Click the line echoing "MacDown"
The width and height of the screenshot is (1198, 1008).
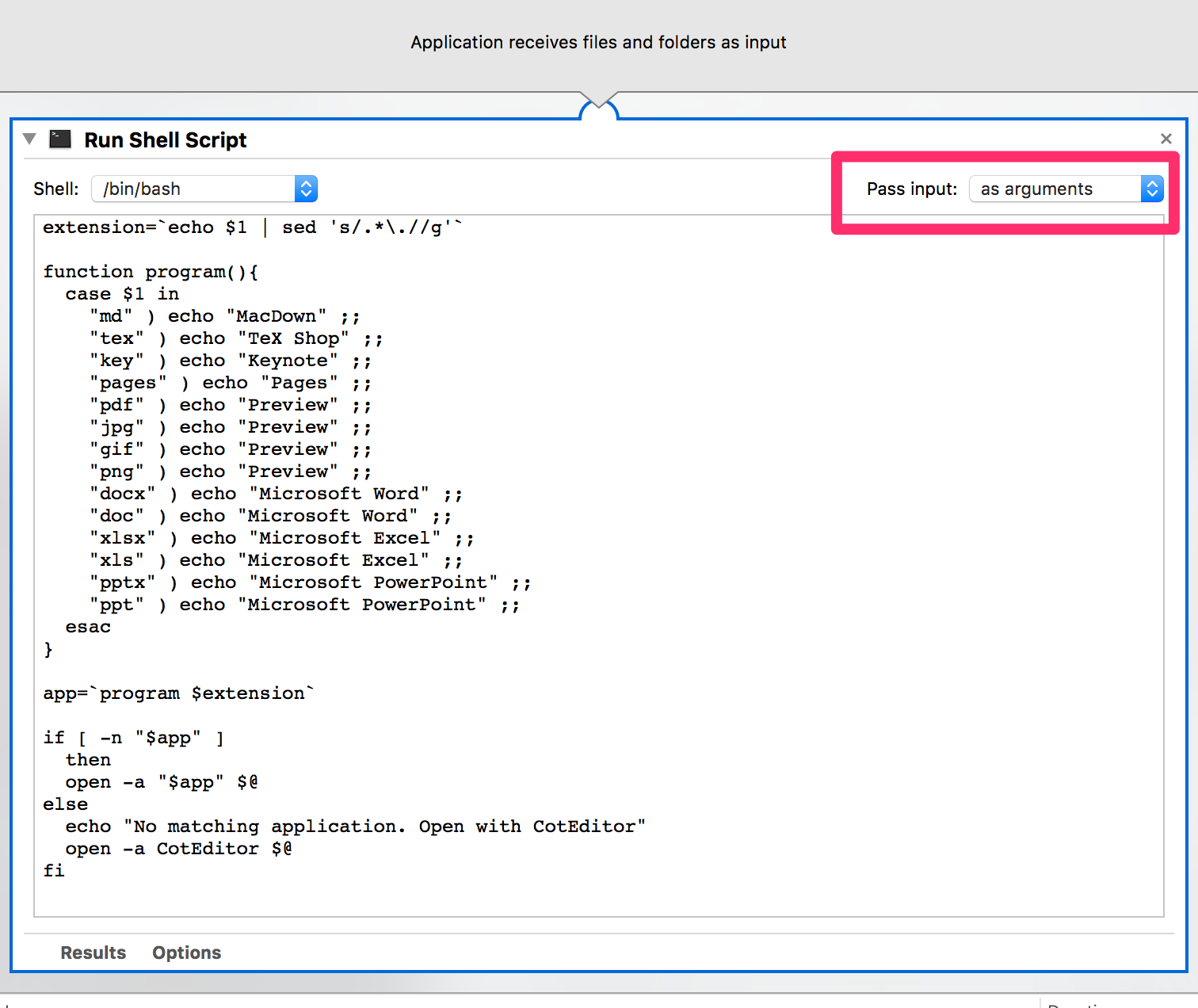point(225,316)
